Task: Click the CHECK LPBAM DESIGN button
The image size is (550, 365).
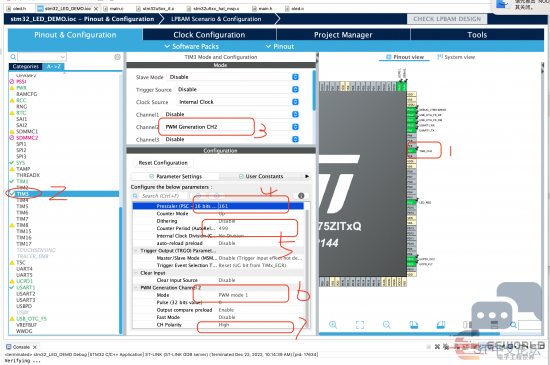Action: pos(447,19)
